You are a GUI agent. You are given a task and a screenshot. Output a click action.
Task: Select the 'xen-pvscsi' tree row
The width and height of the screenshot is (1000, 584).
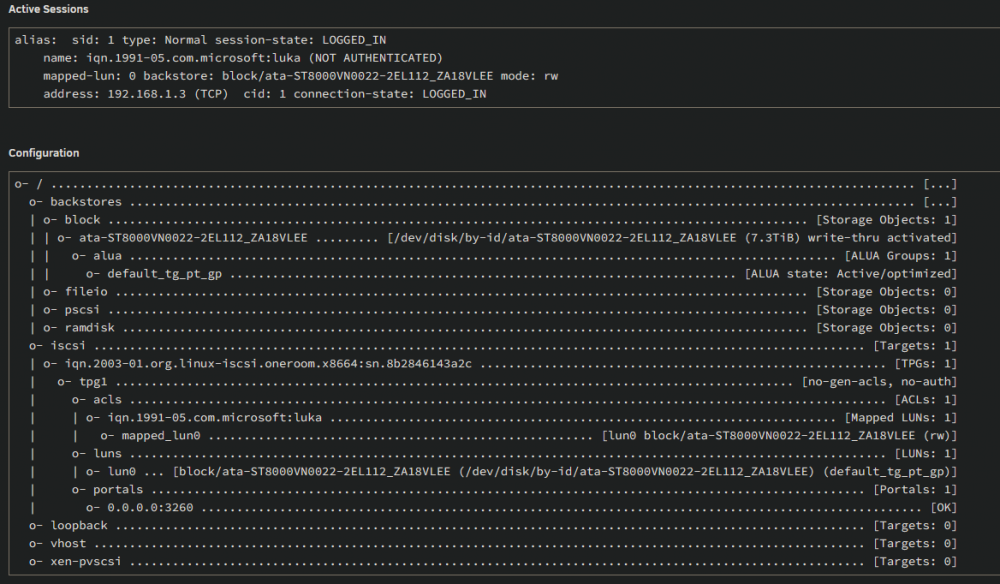493,562
